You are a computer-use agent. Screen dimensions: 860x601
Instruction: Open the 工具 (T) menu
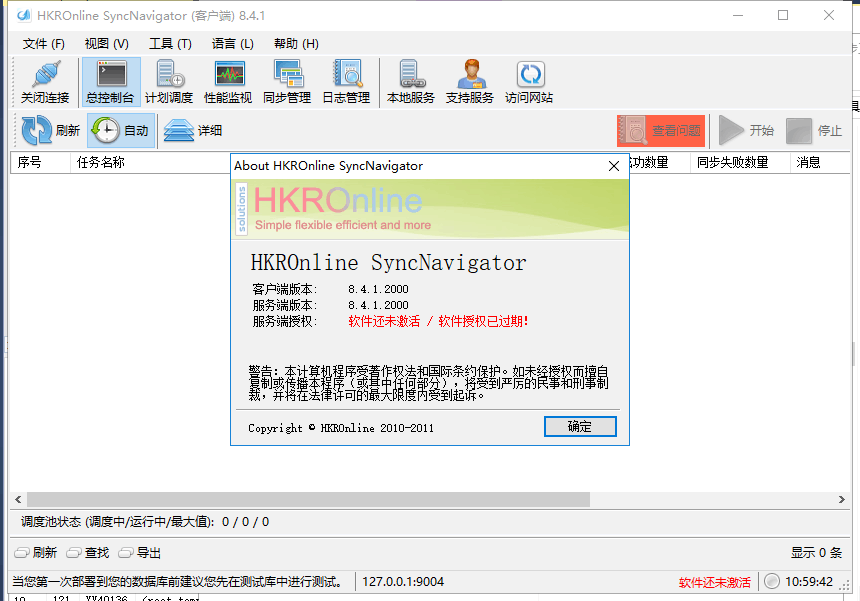click(171, 44)
